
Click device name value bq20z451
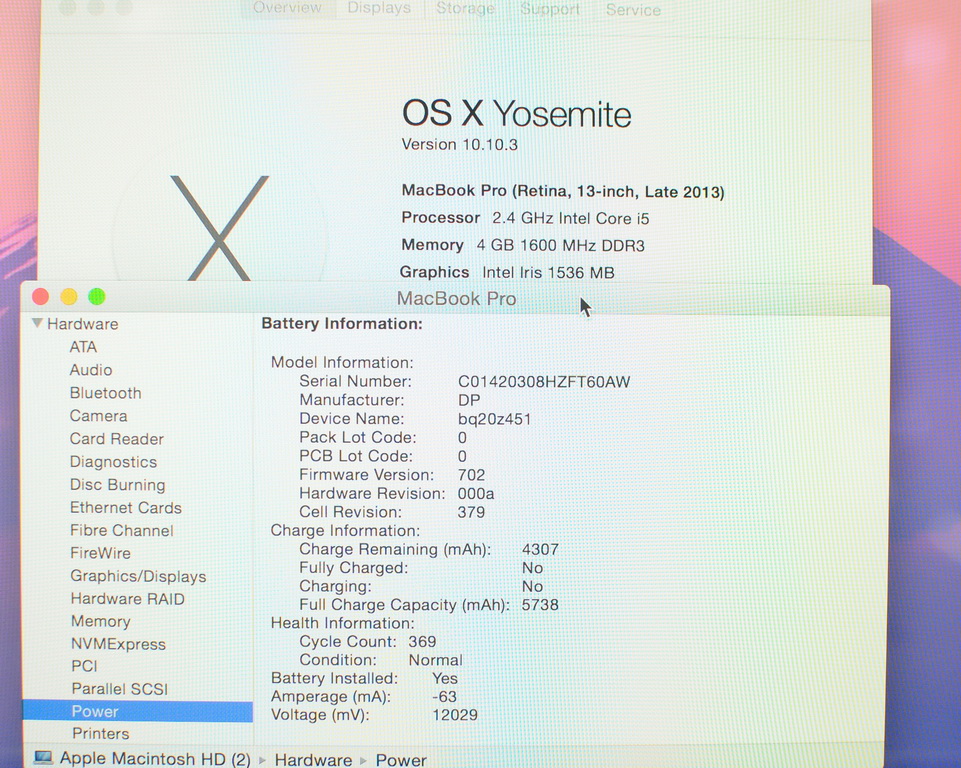(x=495, y=419)
